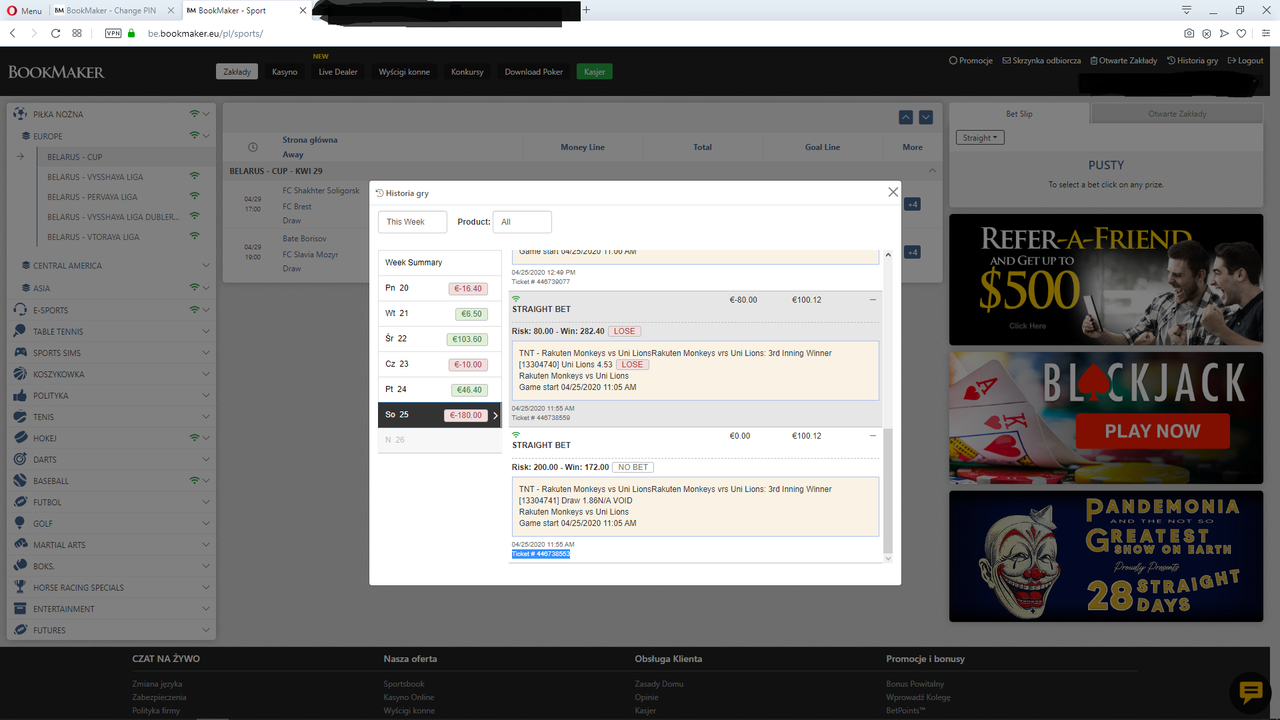1280x720 pixels.
Task: Click the soccer ball icon beside Piłka Nożna
Action: click(22, 114)
